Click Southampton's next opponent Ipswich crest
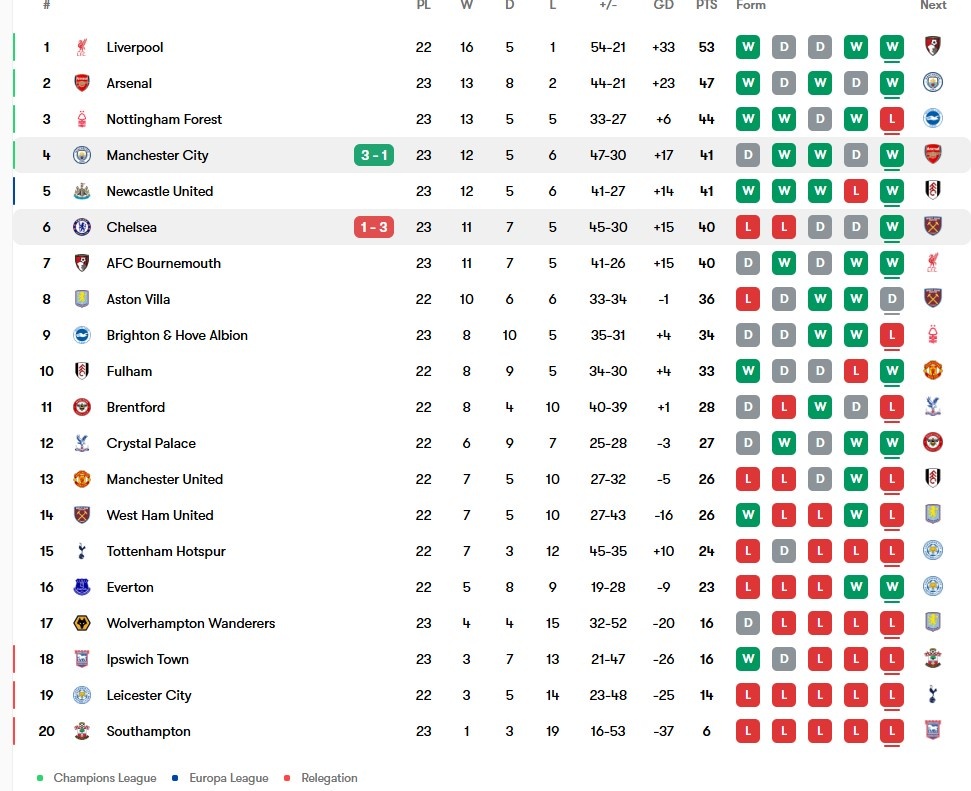The height and width of the screenshot is (791, 971). tap(933, 730)
